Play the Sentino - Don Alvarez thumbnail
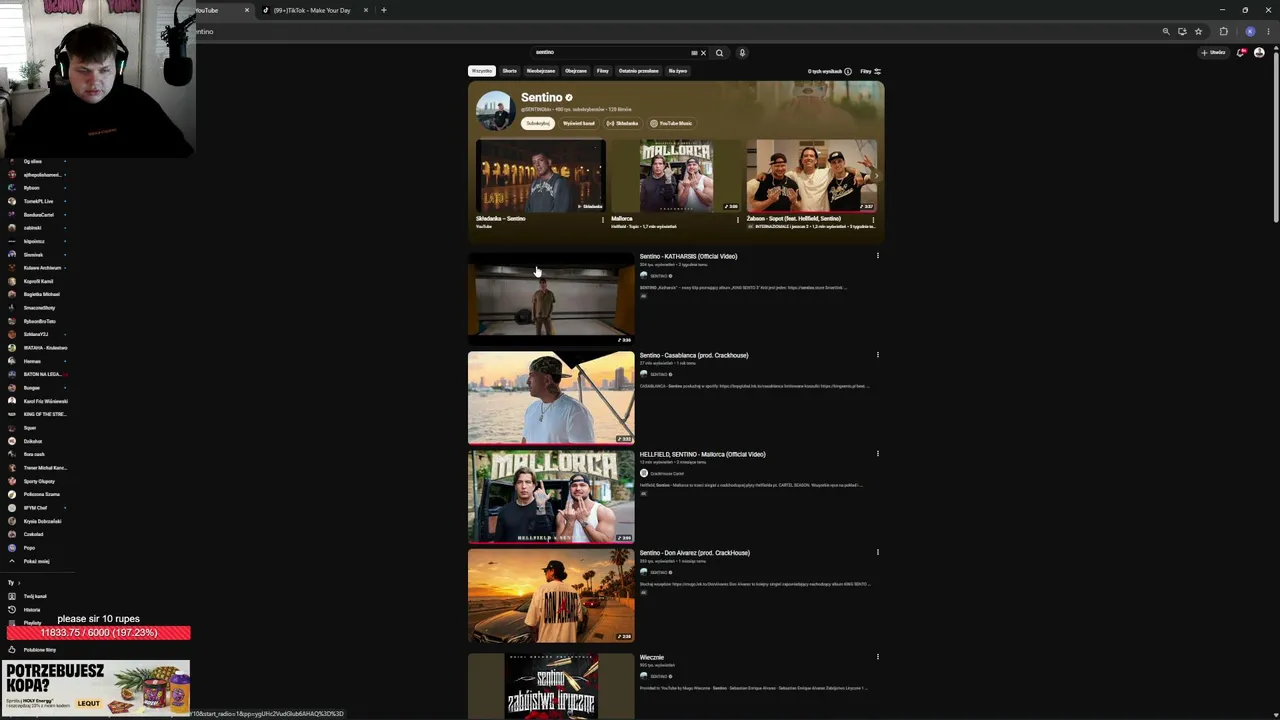The image size is (1280, 720). (551, 595)
